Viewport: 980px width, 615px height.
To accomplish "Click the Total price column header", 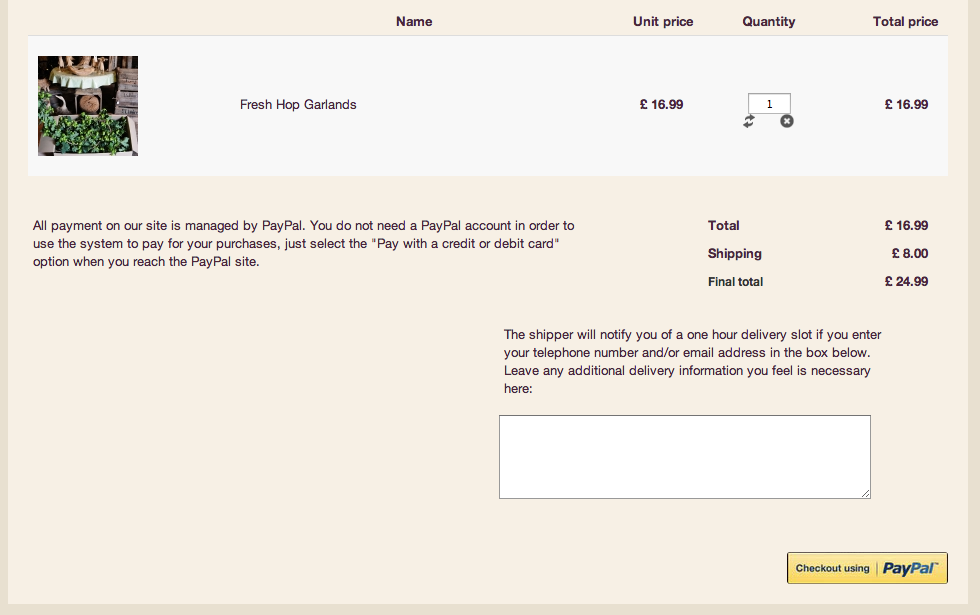I will click(x=905, y=21).
